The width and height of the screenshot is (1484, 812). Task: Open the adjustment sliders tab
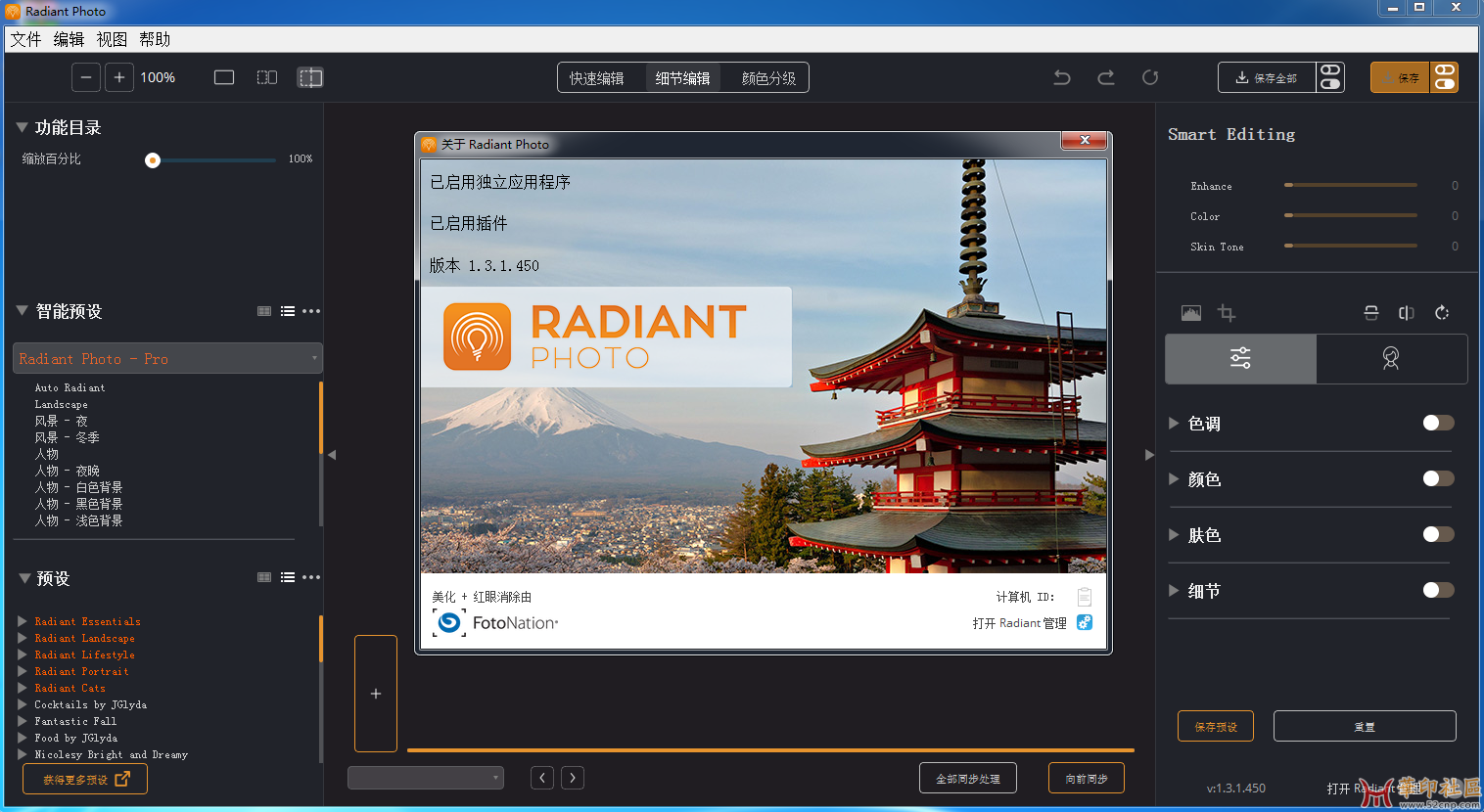coord(1240,358)
